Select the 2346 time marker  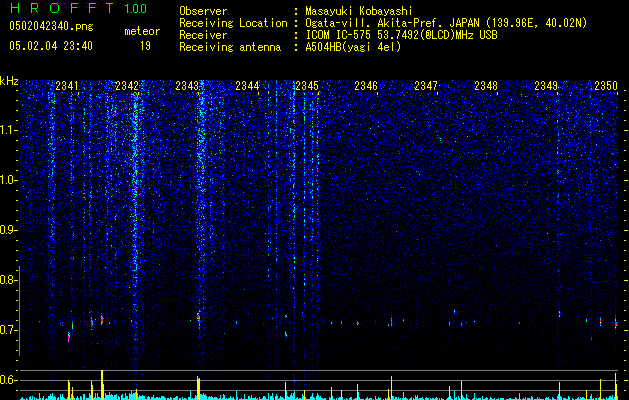(366, 86)
